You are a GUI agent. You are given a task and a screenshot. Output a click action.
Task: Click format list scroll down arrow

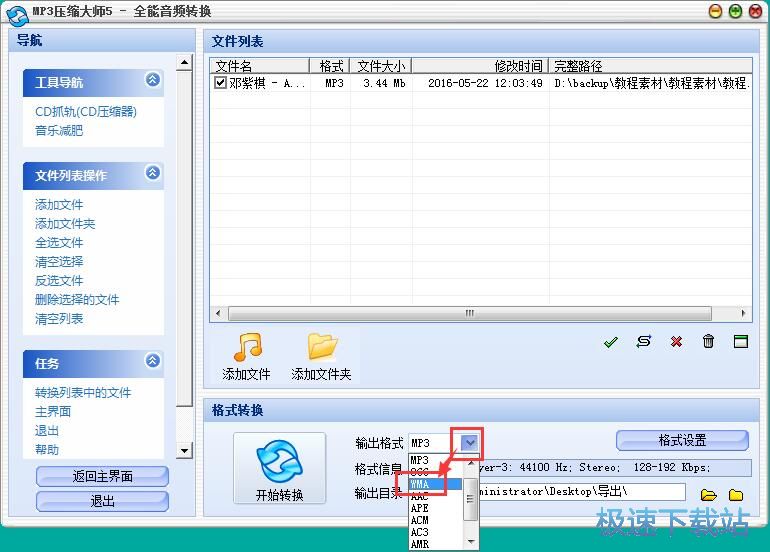[x=471, y=542]
